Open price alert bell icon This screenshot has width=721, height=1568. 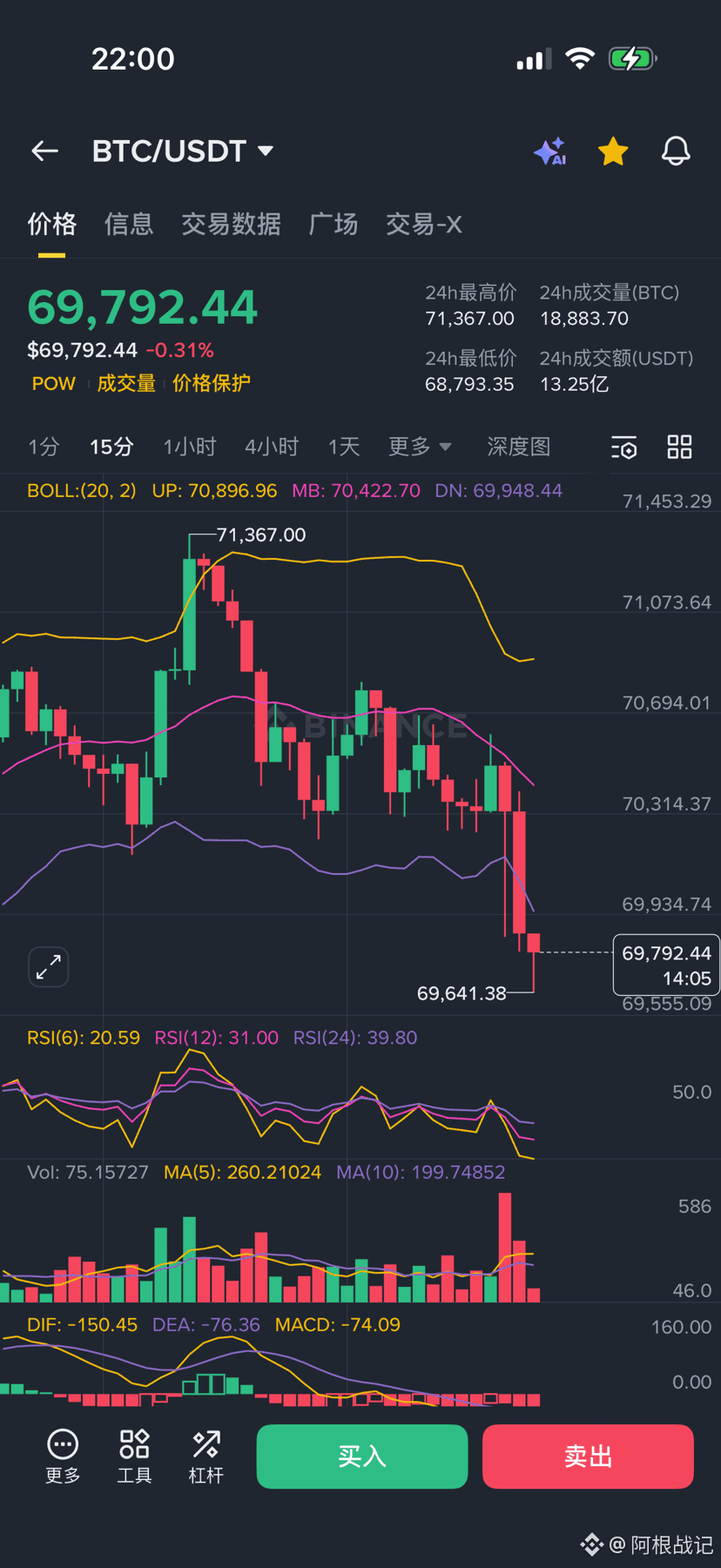click(676, 151)
